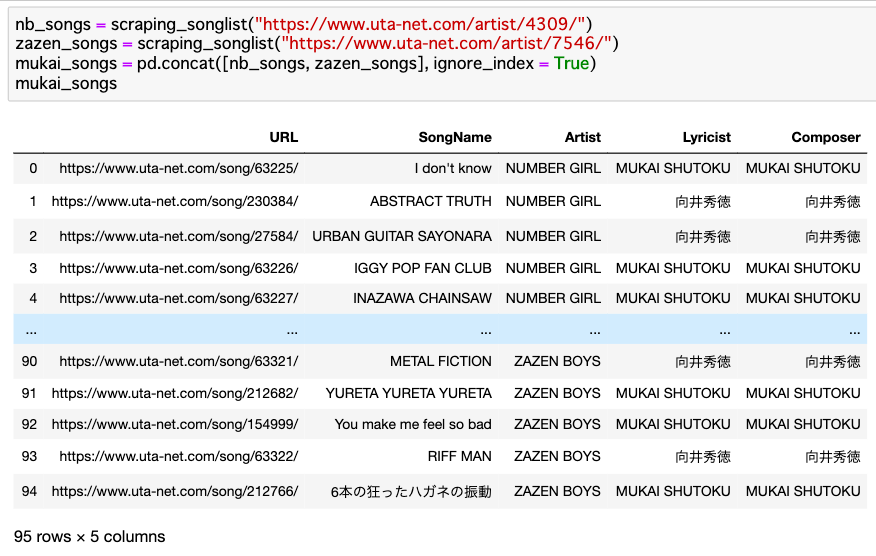Click URL cell for song/63321
The width and height of the screenshot is (876, 556).
pos(179,362)
